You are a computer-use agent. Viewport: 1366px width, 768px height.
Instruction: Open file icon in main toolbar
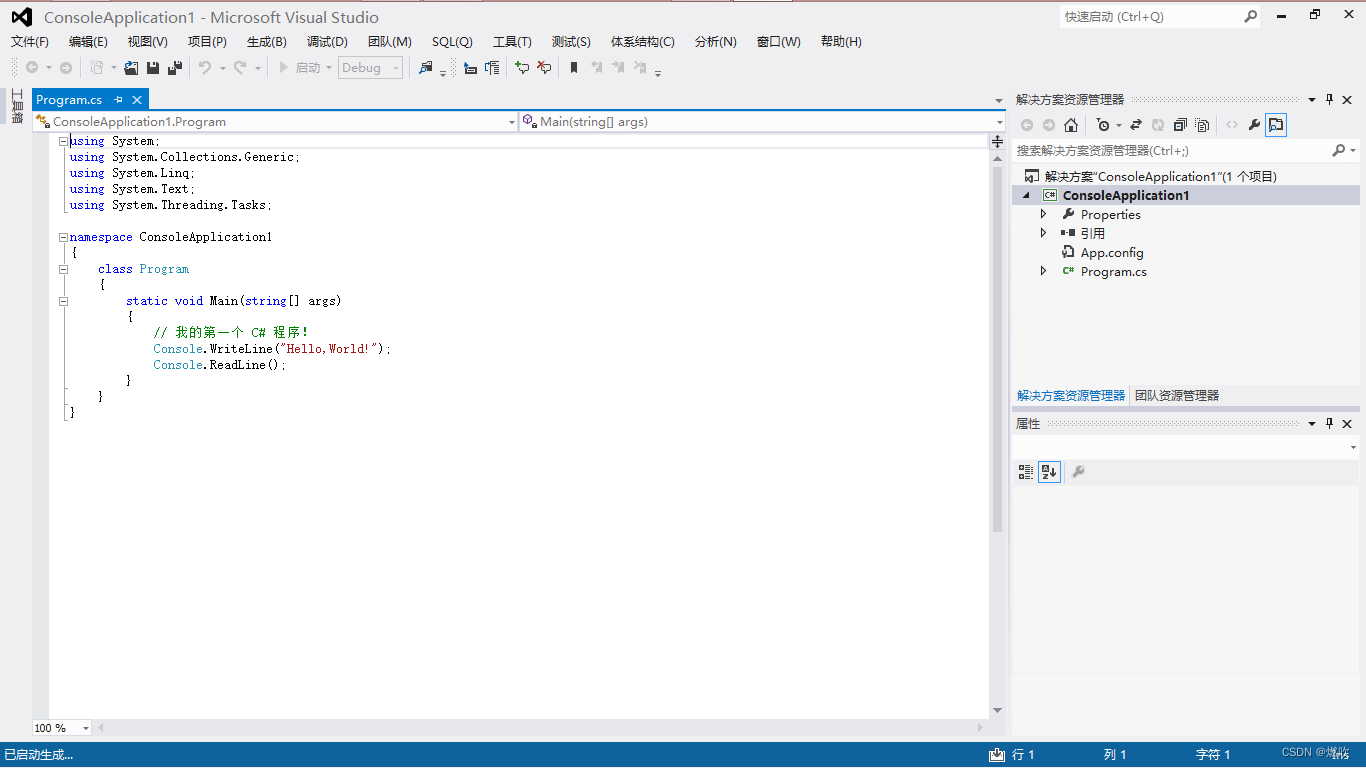(131, 68)
